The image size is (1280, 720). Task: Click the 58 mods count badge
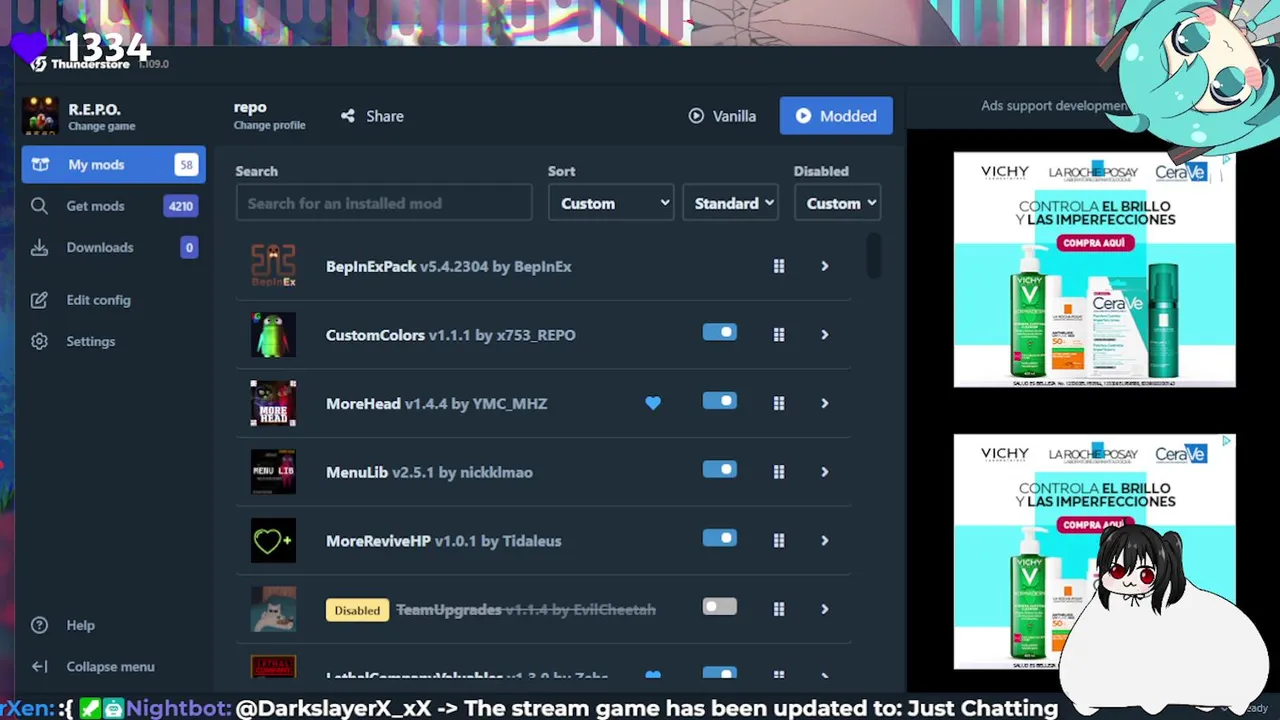tap(186, 165)
